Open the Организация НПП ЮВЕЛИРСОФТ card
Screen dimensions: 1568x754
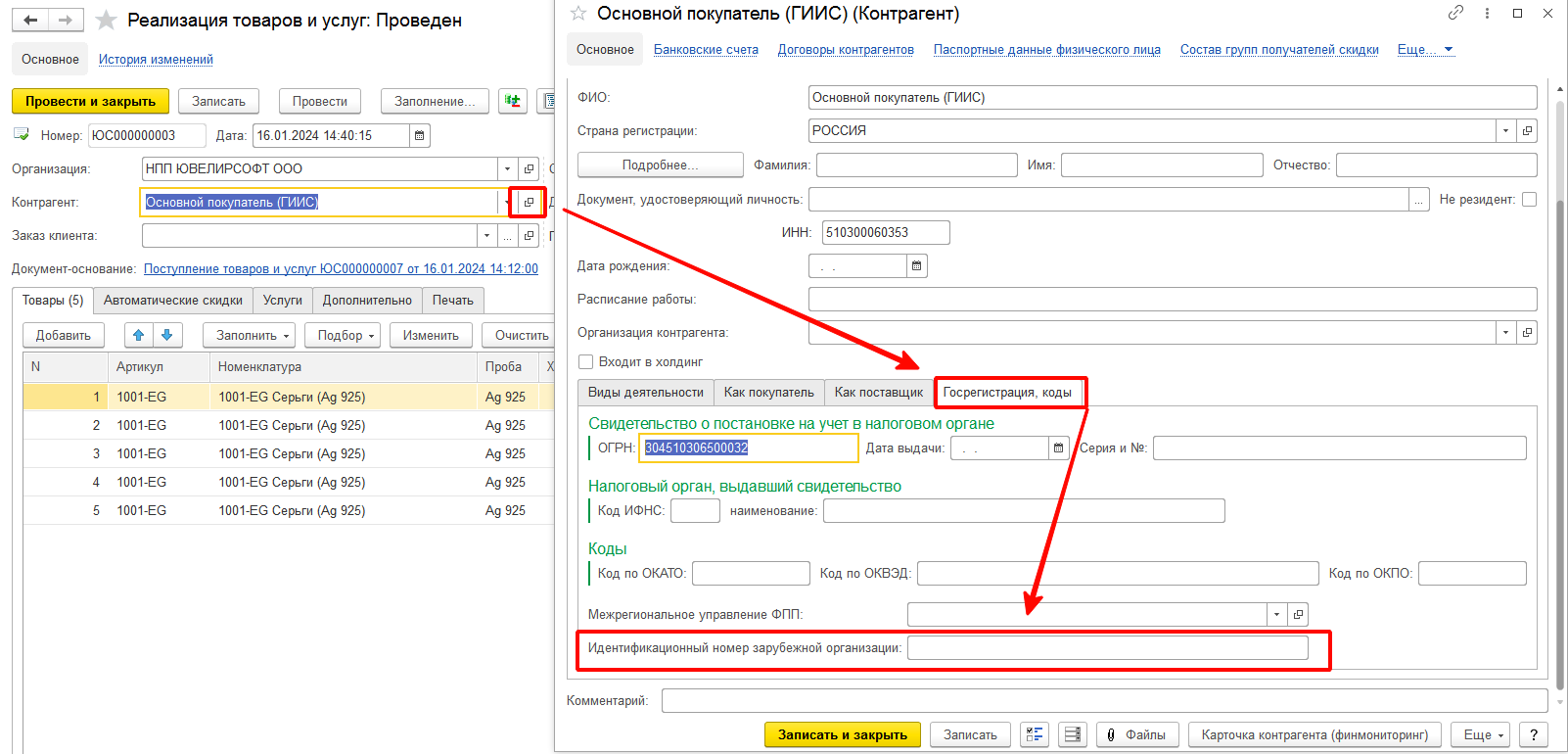(x=529, y=168)
